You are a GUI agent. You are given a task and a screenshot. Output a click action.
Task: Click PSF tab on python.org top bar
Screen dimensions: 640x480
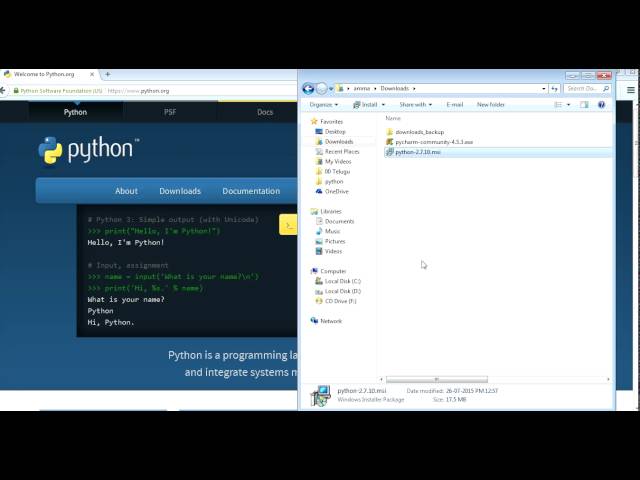(x=170, y=112)
